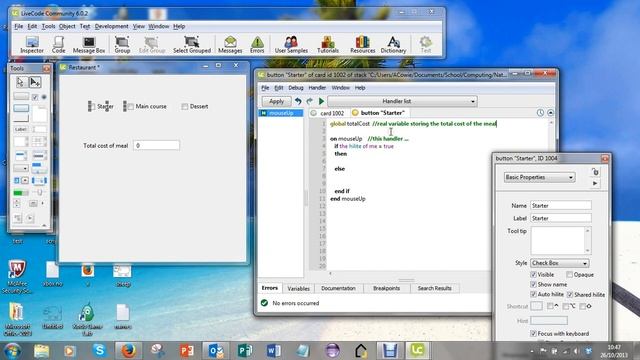Open the Debug menu in script editor
Viewport: 640px width, 360px height.
pos(296,88)
